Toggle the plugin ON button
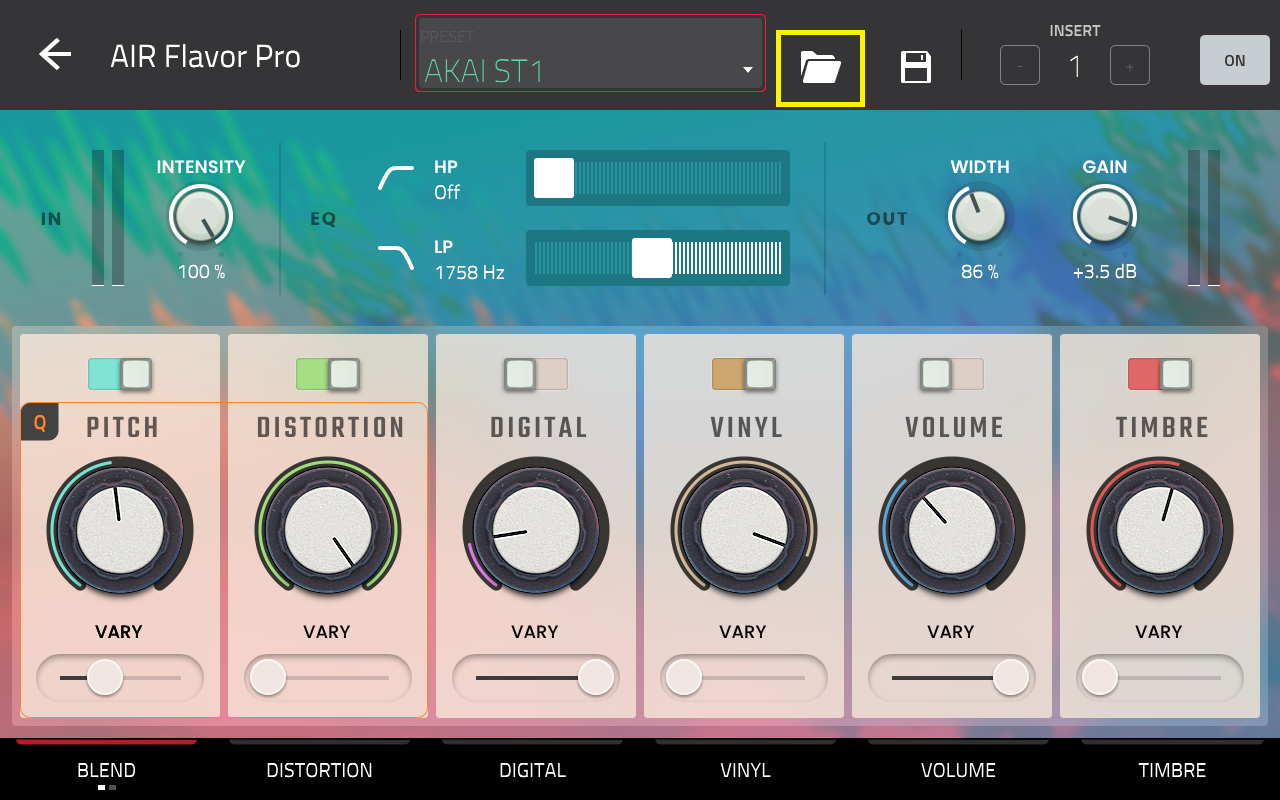Viewport: 1280px width, 800px height. (x=1235, y=60)
